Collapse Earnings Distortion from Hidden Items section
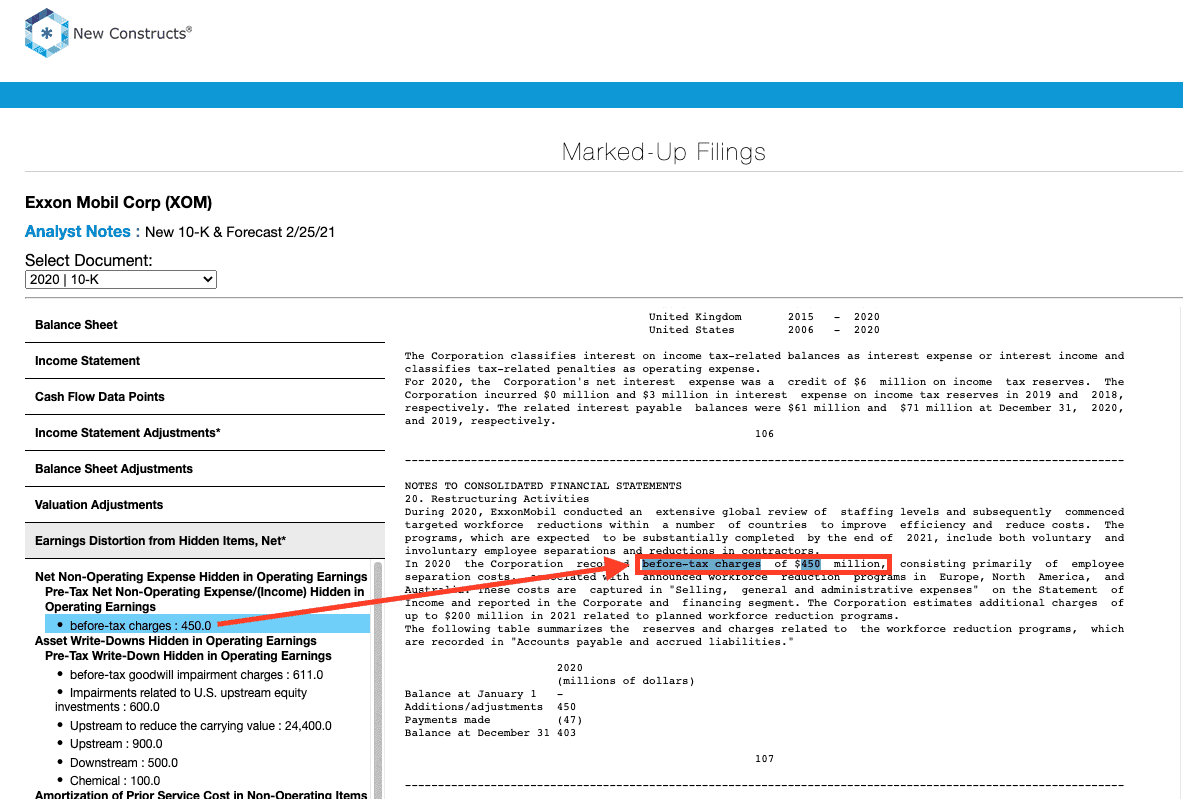 pyautogui.click(x=204, y=541)
